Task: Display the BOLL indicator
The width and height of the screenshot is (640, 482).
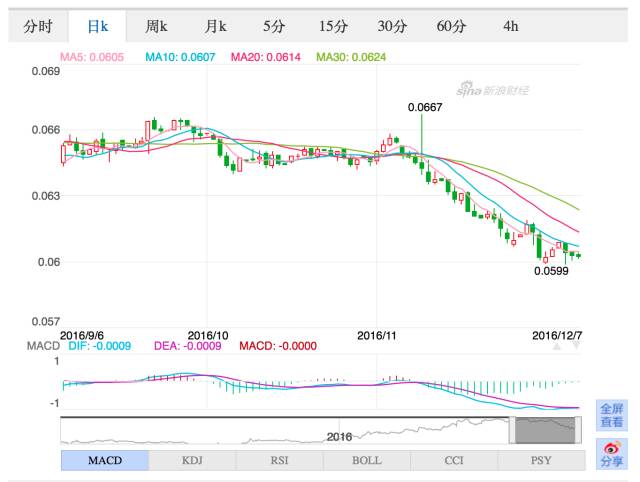Action: pos(366,460)
